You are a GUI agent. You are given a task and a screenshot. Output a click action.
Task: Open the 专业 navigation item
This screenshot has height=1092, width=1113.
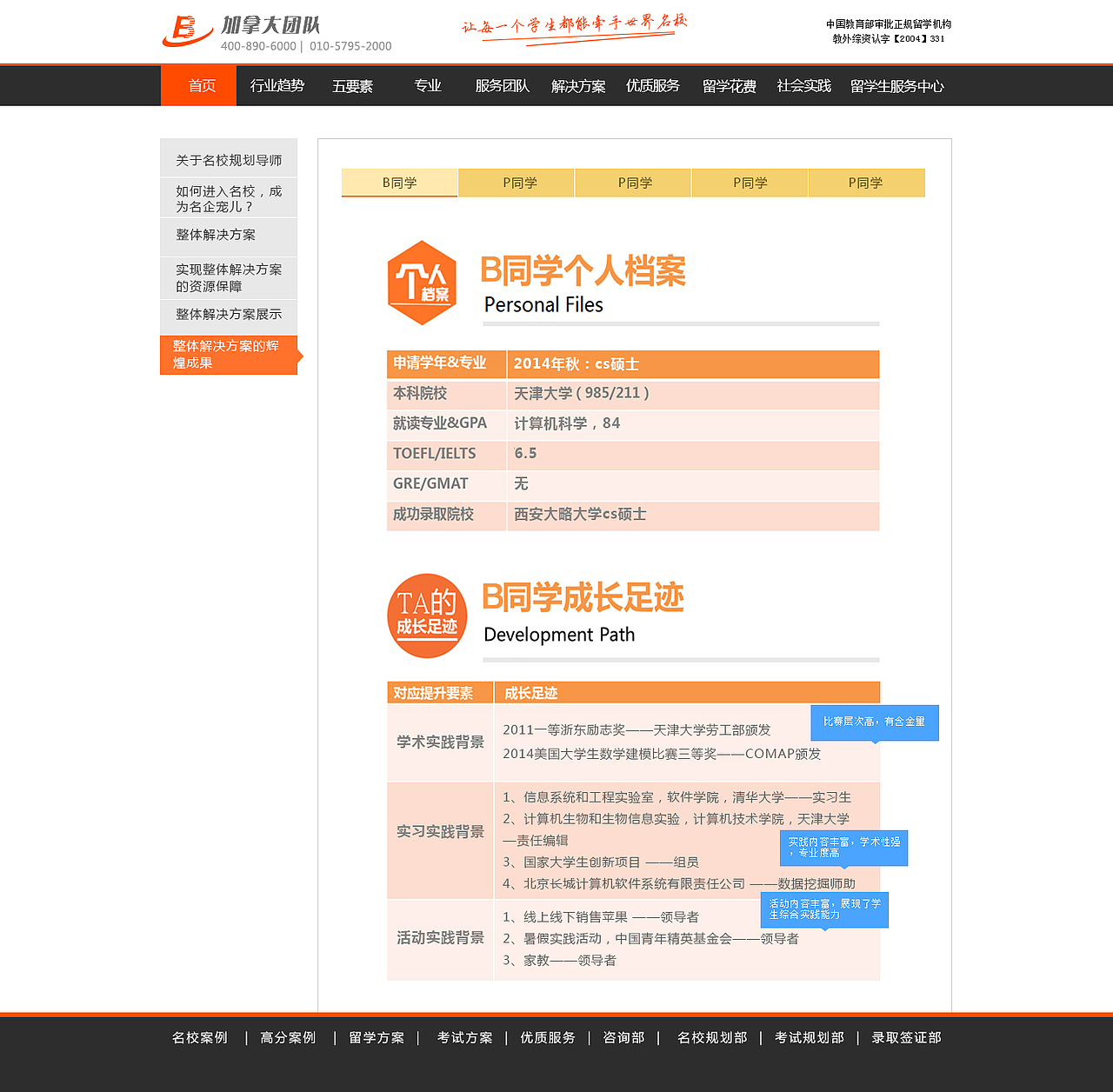tap(428, 86)
